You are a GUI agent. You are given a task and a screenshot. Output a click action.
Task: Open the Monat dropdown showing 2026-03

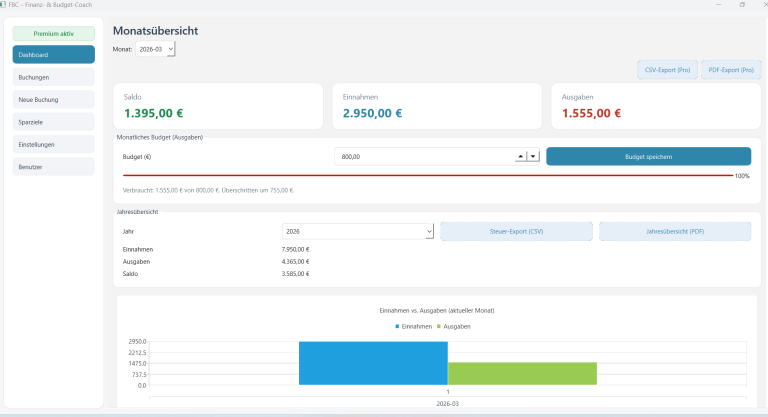coord(155,49)
